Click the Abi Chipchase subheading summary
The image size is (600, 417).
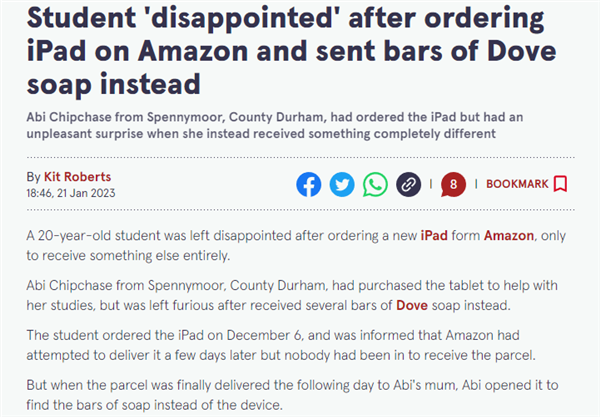274,125
